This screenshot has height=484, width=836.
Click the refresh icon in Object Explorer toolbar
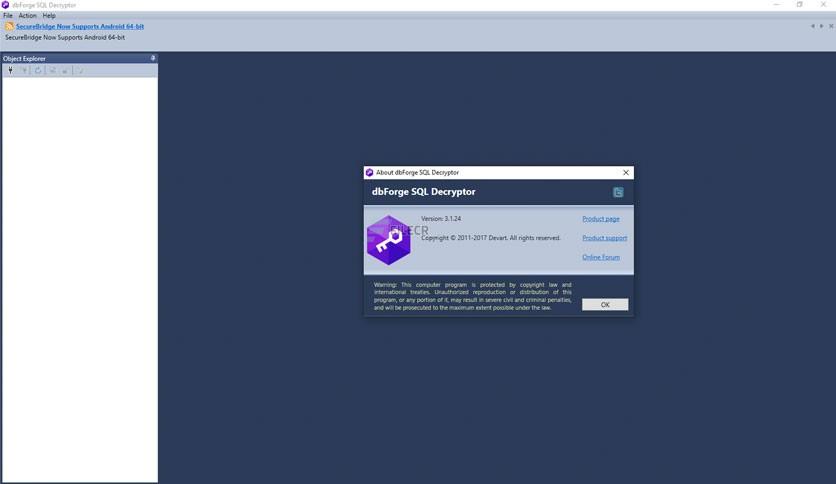[x=38, y=70]
